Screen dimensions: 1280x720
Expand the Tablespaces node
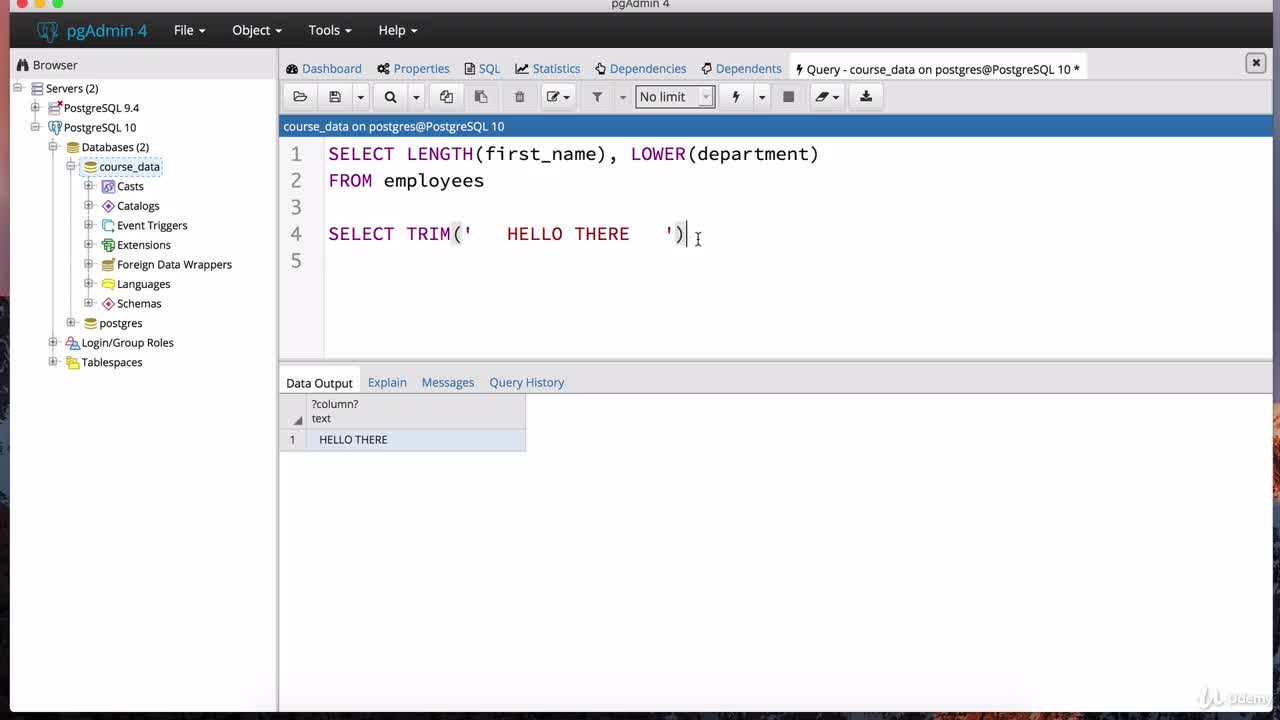(53, 361)
